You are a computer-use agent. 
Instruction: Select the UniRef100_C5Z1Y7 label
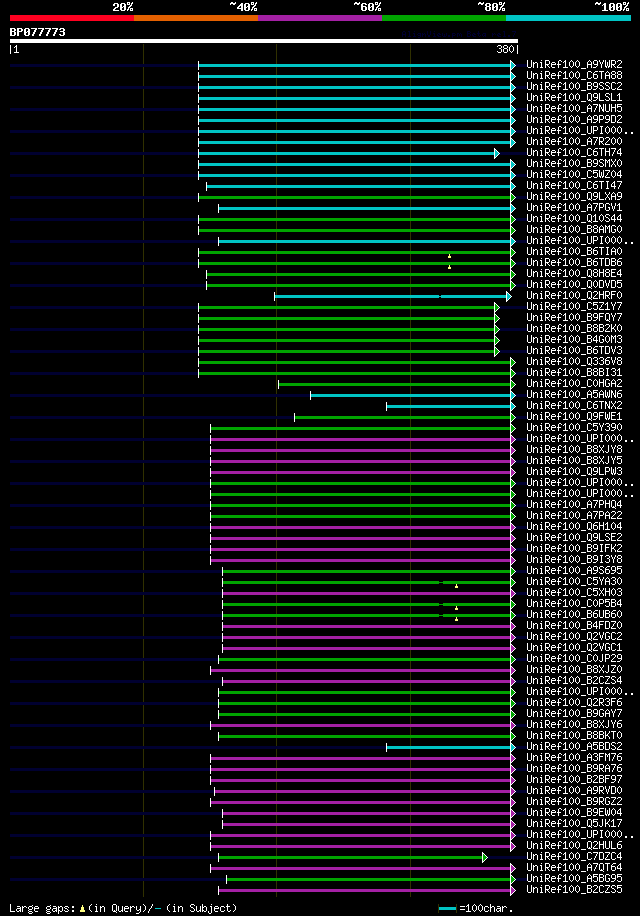point(574,307)
